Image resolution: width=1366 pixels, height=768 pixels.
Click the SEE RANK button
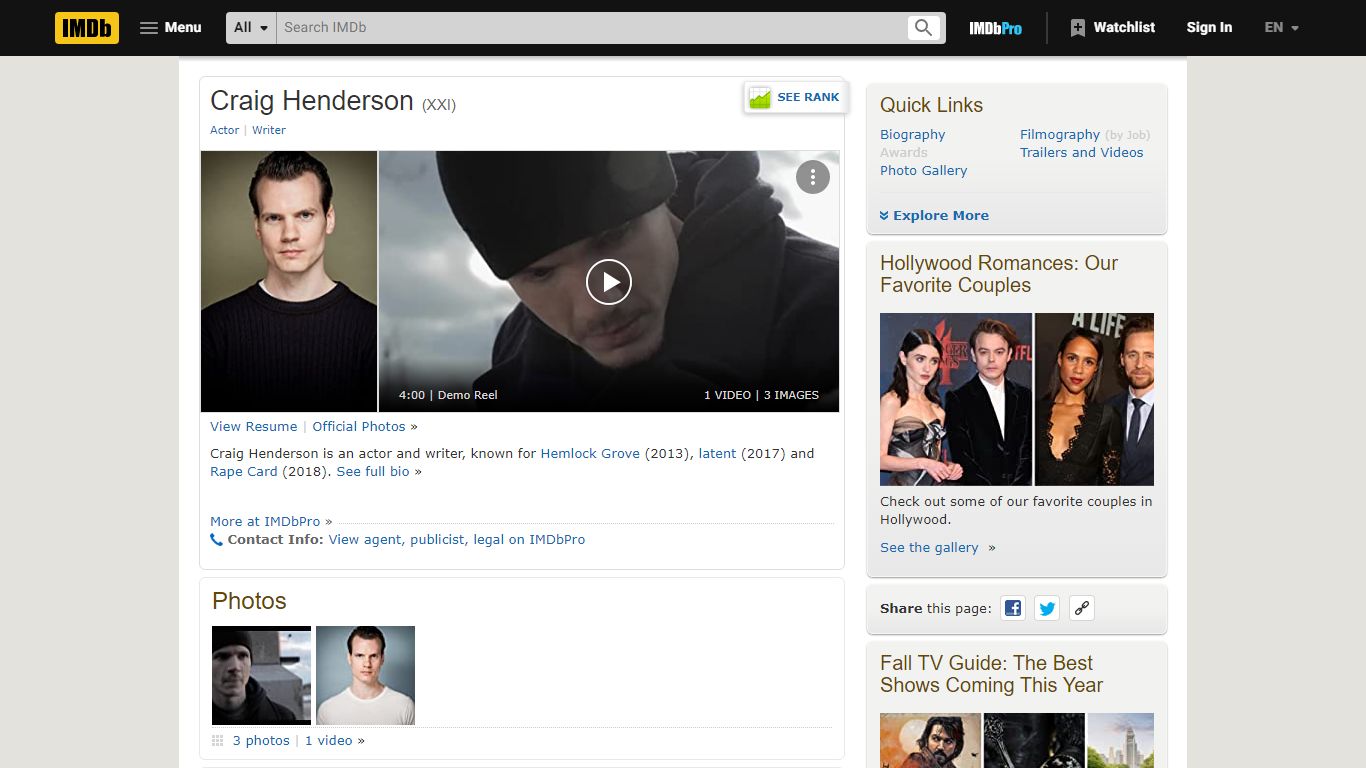tap(795, 97)
